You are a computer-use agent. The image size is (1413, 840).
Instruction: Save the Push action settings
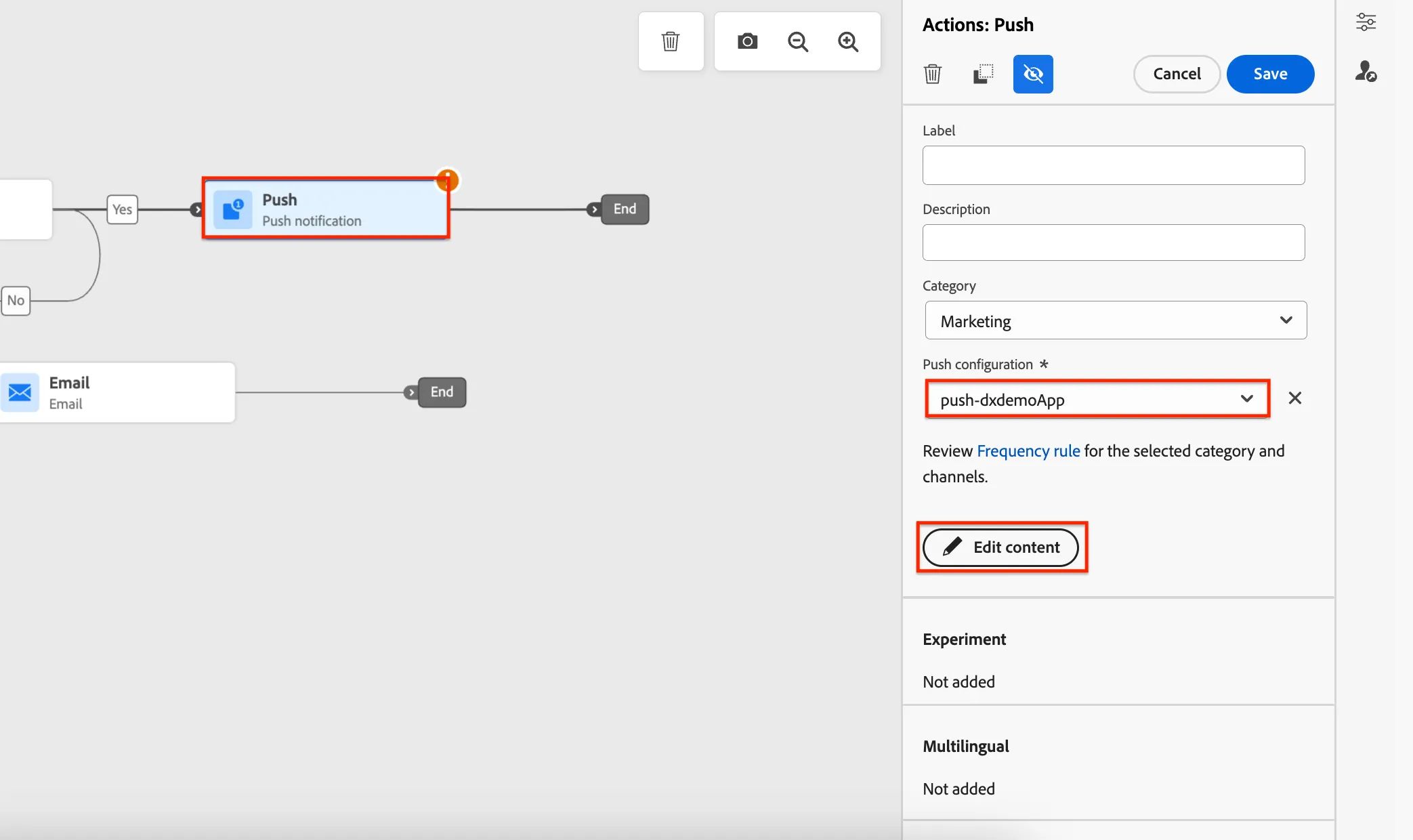(1270, 74)
